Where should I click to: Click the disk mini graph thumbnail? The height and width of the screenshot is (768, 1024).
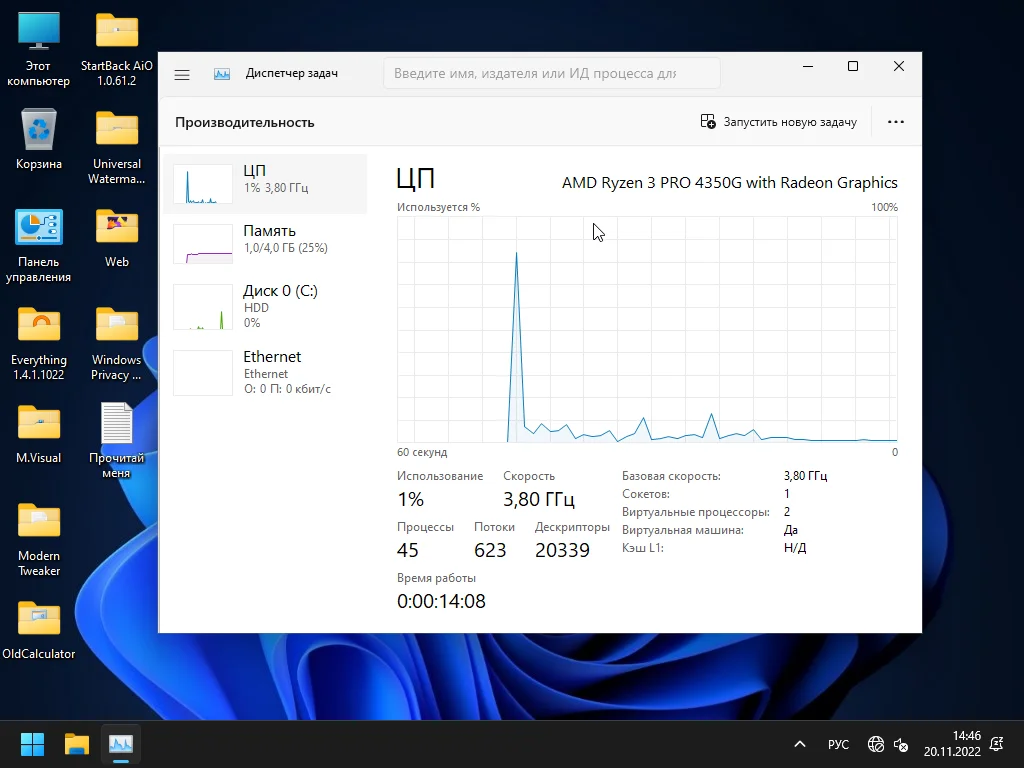pos(203,307)
